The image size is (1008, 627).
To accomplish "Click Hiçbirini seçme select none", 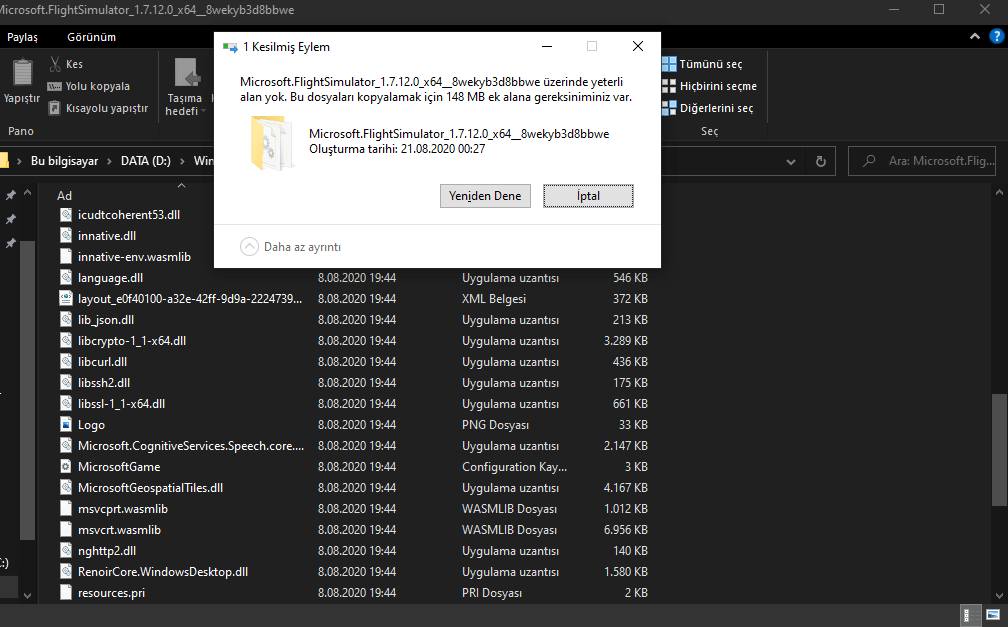I will pyautogui.click(x=710, y=86).
